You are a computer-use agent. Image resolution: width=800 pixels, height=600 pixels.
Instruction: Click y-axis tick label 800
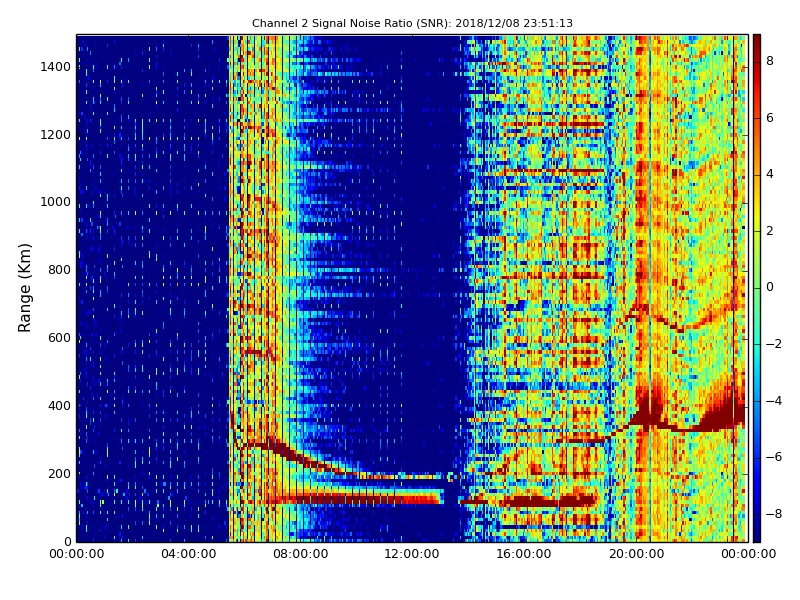(x=59, y=270)
